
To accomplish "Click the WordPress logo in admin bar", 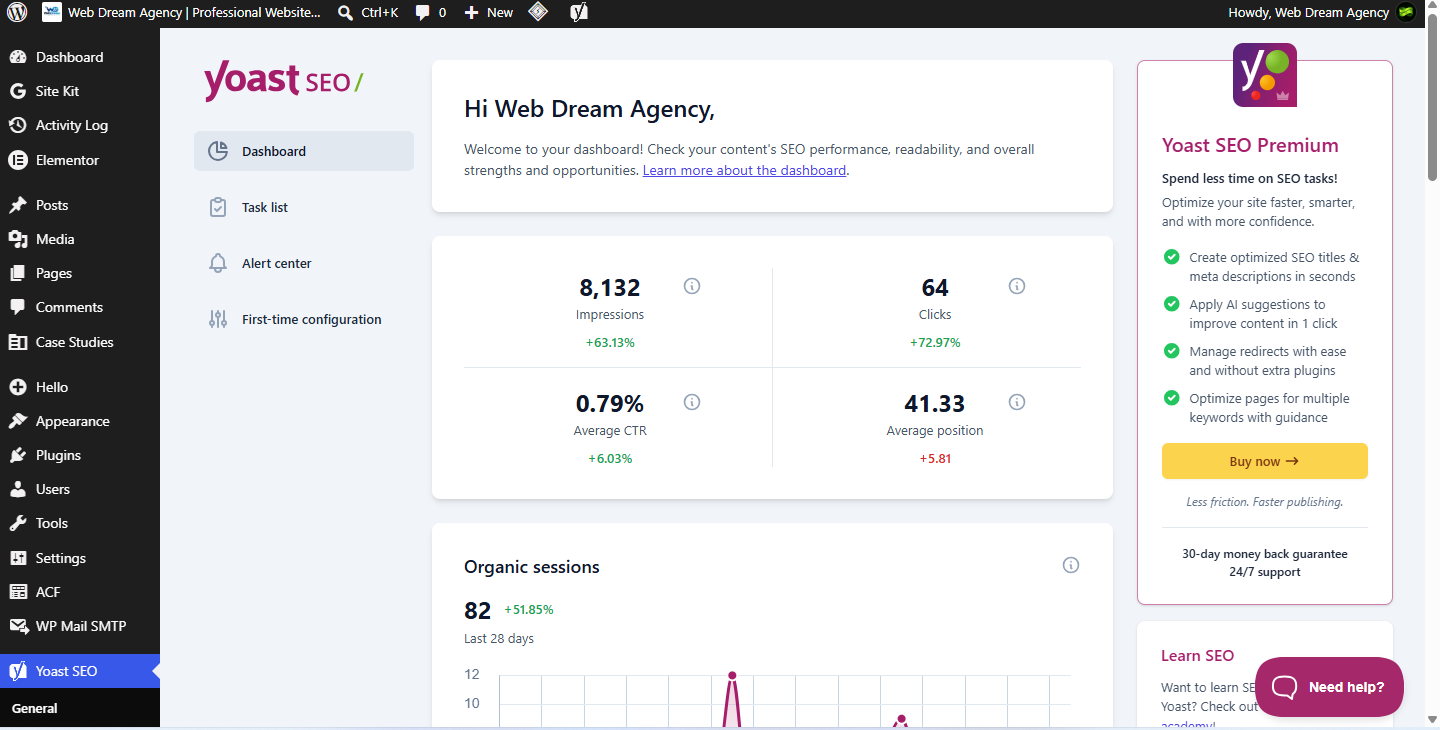I will [17, 13].
